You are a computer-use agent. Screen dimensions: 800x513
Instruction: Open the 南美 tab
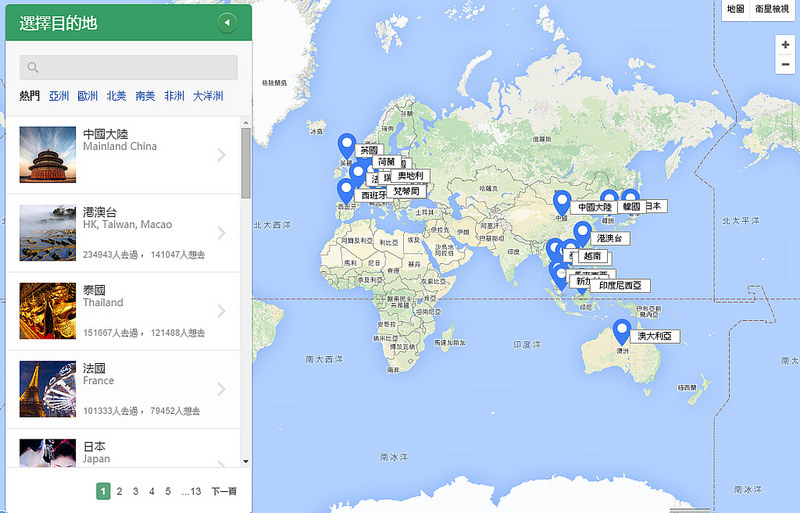click(x=145, y=96)
